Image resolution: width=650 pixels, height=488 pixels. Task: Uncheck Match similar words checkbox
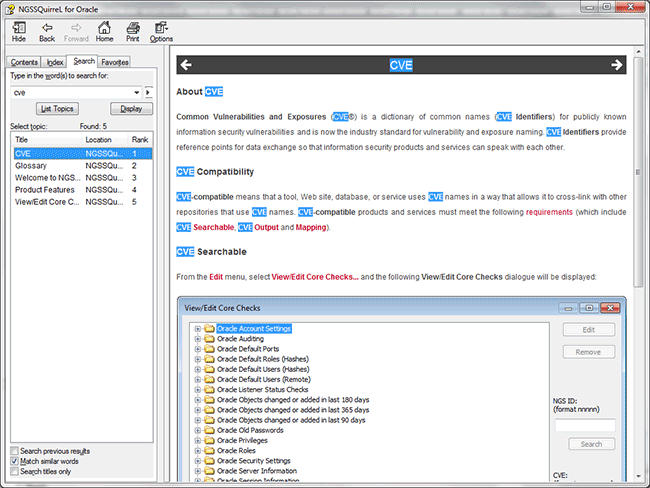(x=15, y=461)
